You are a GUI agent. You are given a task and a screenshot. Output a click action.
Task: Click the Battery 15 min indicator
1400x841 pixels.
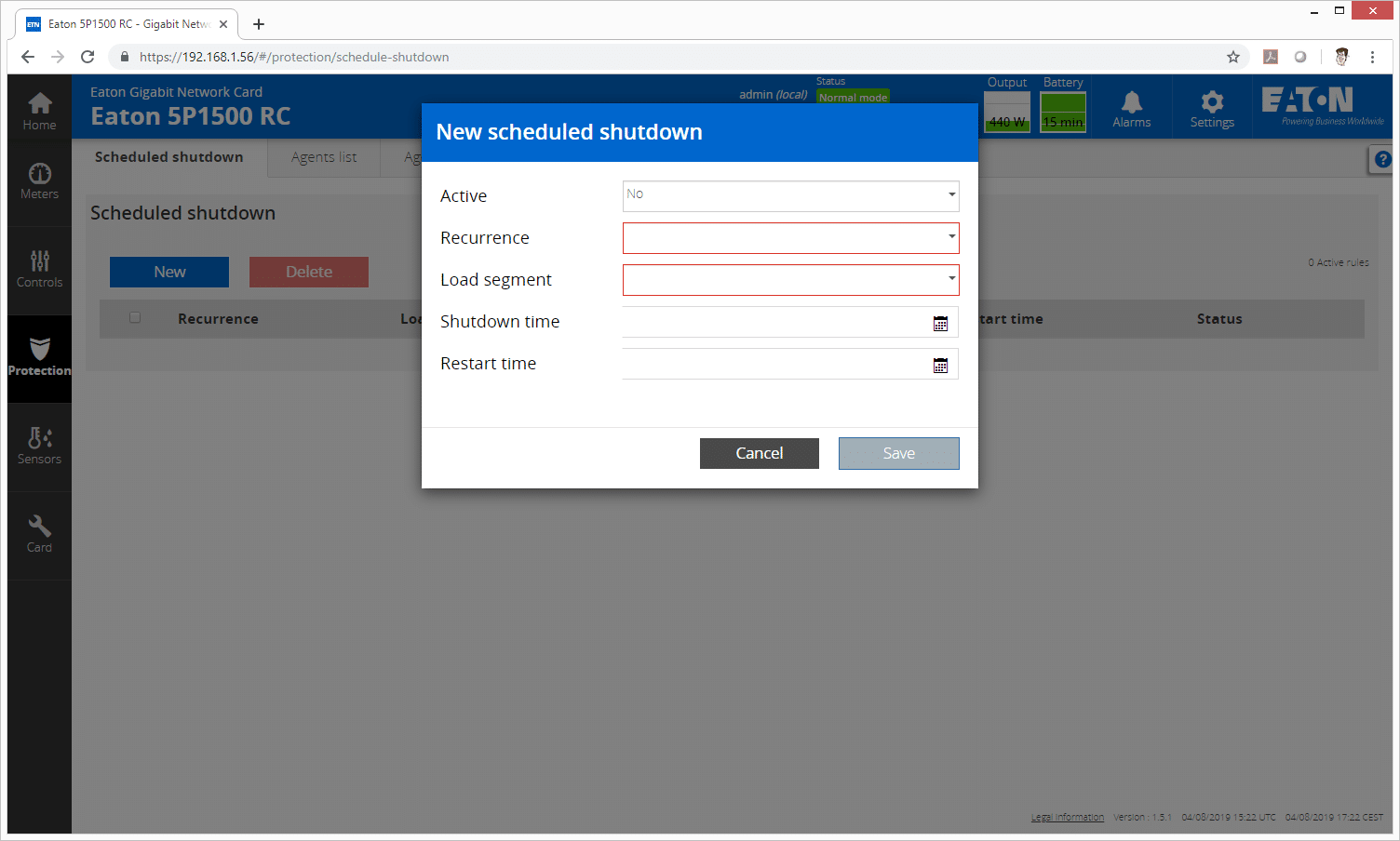point(1063,113)
